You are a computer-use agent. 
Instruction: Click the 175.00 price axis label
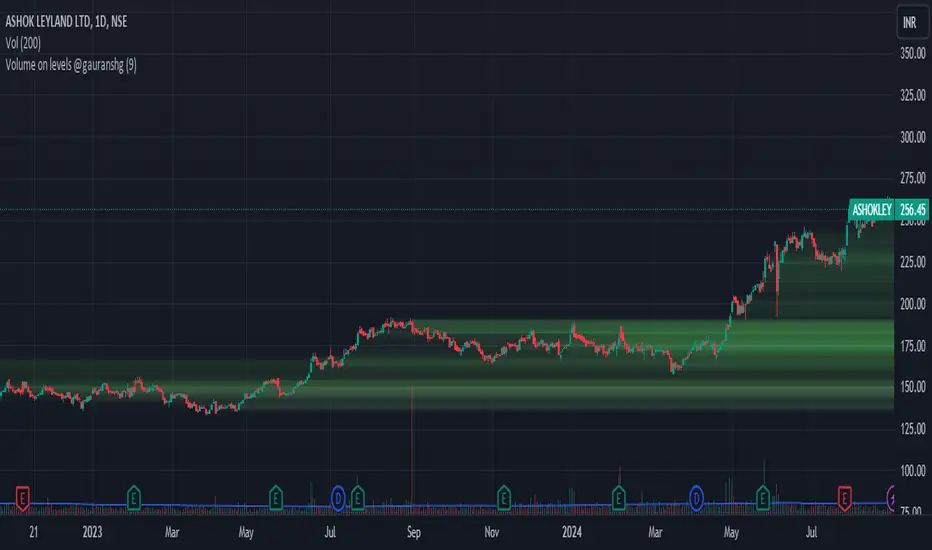pyautogui.click(x=912, y=346)
